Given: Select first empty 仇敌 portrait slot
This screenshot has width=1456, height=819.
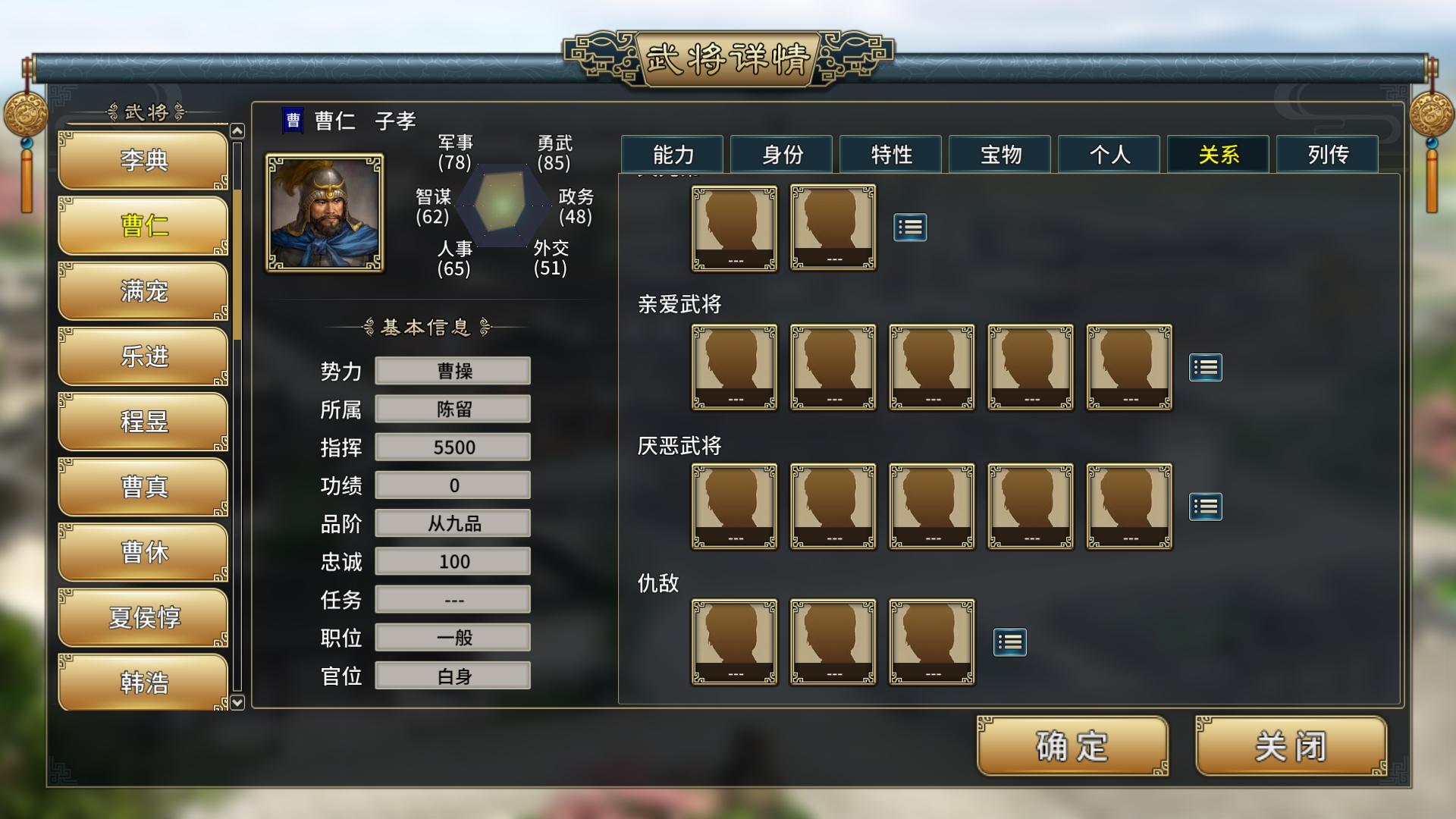Looking at the screenshot, I should point(734,642).
